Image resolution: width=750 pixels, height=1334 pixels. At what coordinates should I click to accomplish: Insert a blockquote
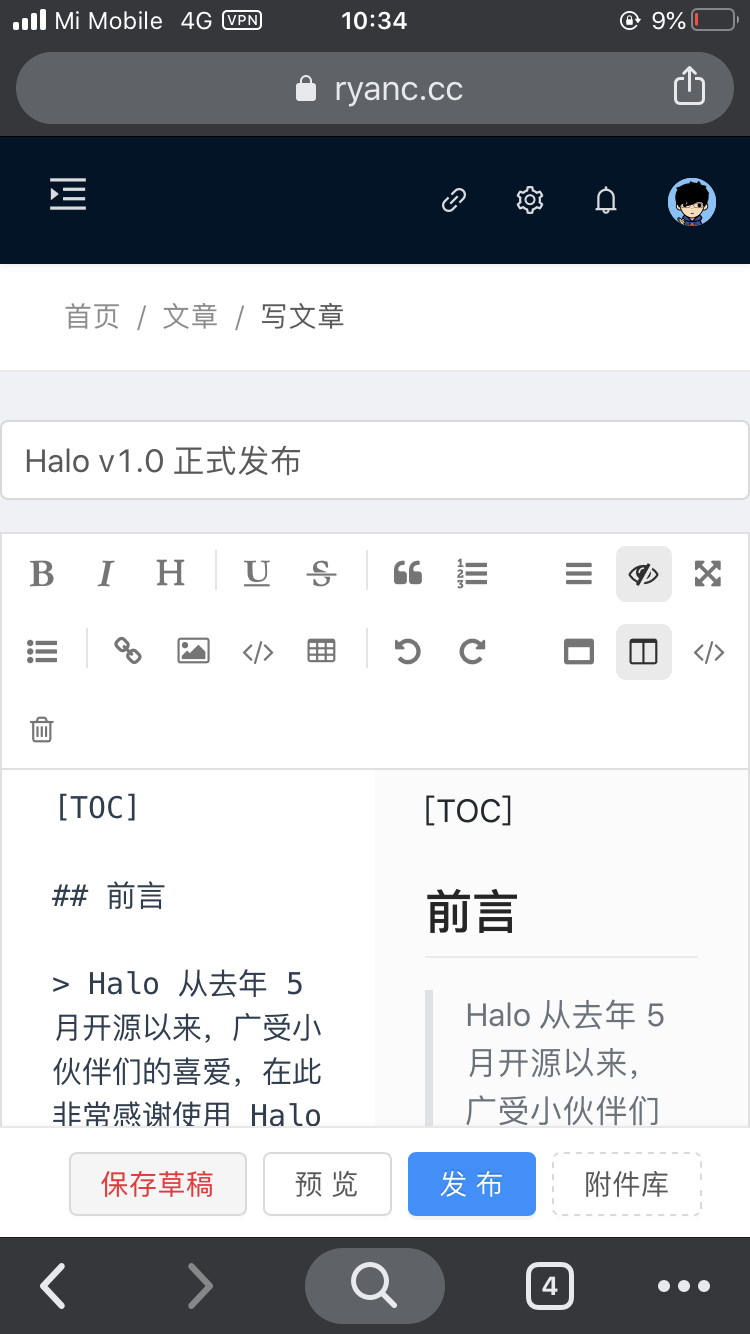coord(407,573)
